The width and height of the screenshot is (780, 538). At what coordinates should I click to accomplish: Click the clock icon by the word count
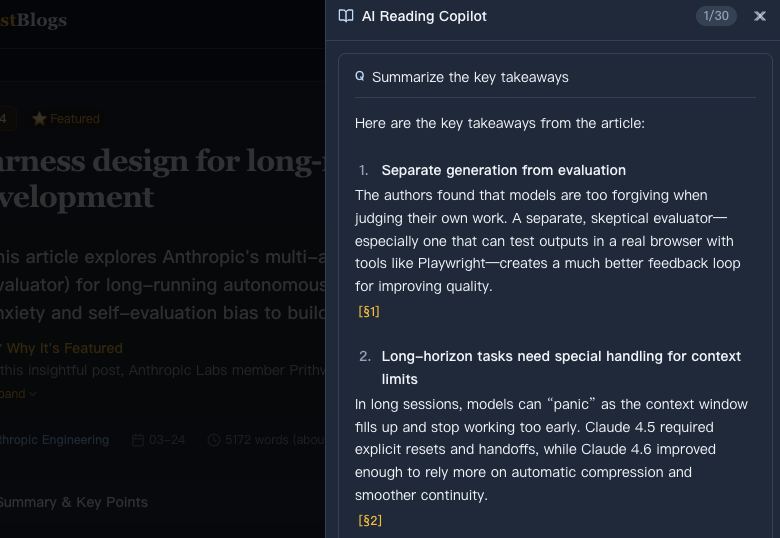click(214, 440)
